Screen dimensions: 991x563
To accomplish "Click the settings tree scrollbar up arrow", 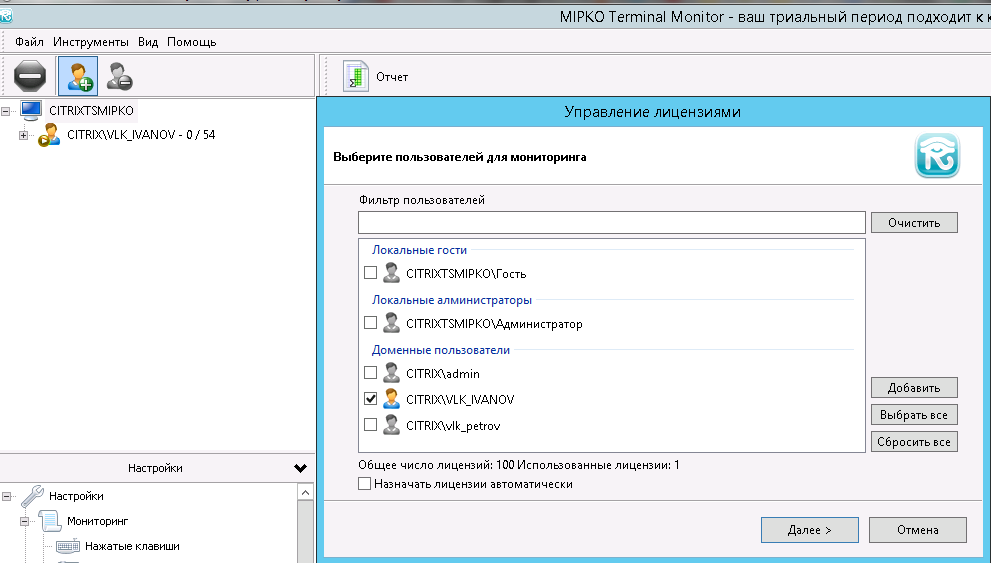I will [307, 493].
